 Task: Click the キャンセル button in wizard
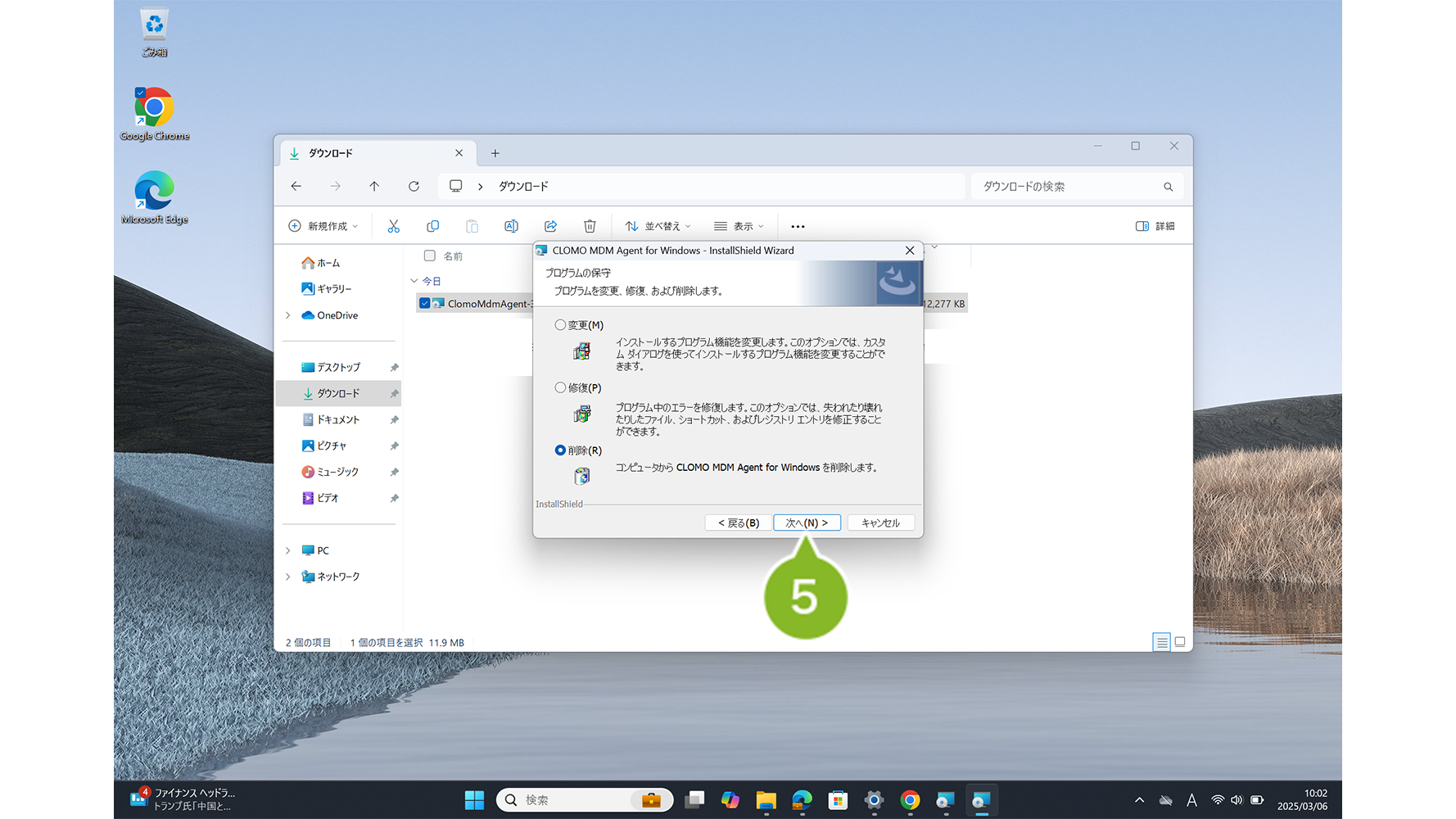point(881,523)
